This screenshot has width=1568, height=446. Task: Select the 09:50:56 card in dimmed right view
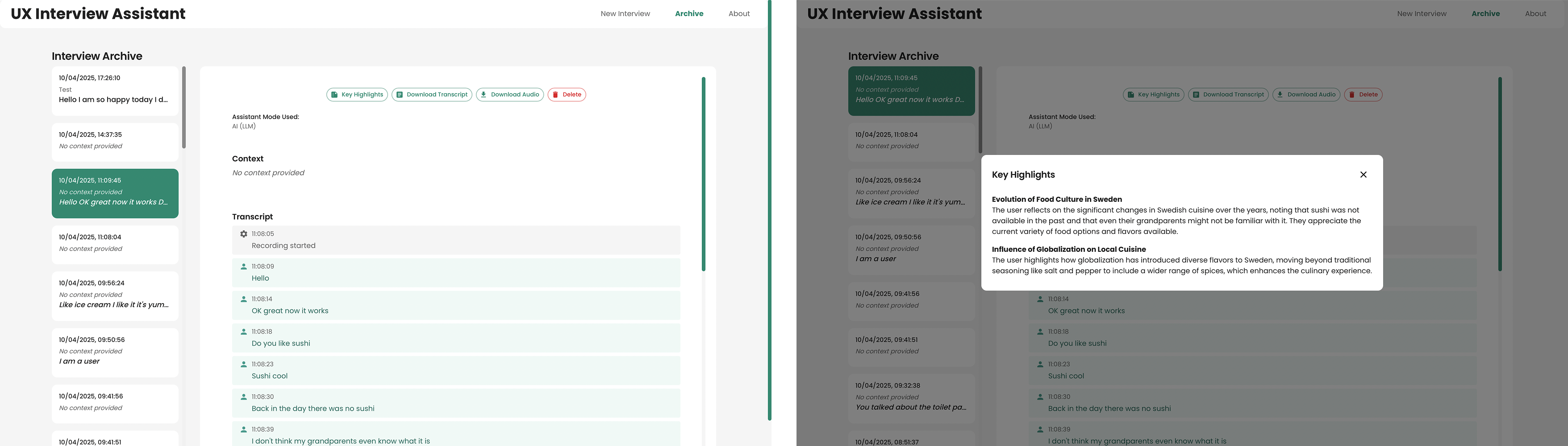pos(911,250)
